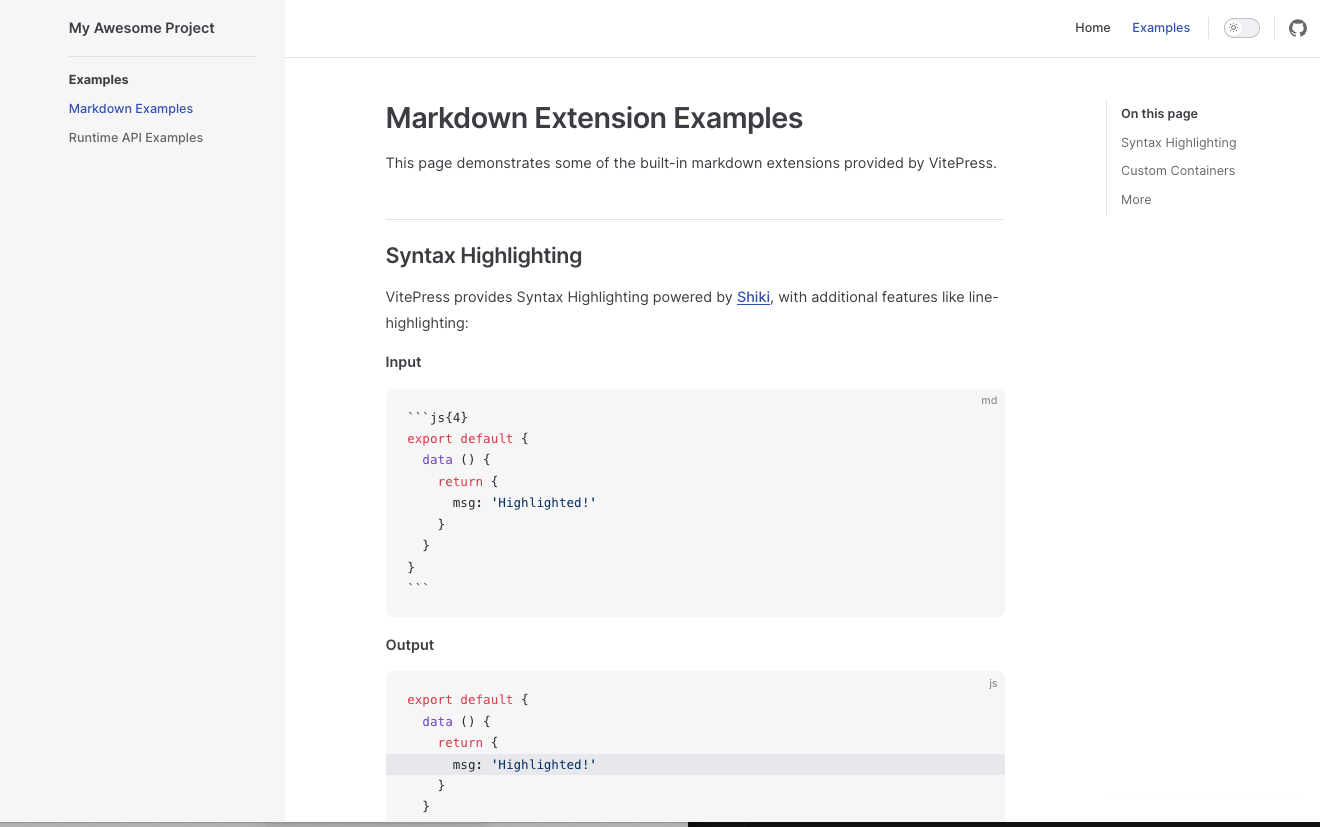Go to Home in the top navigation
Viewport: 1320px width, 827px height.
1092,28
